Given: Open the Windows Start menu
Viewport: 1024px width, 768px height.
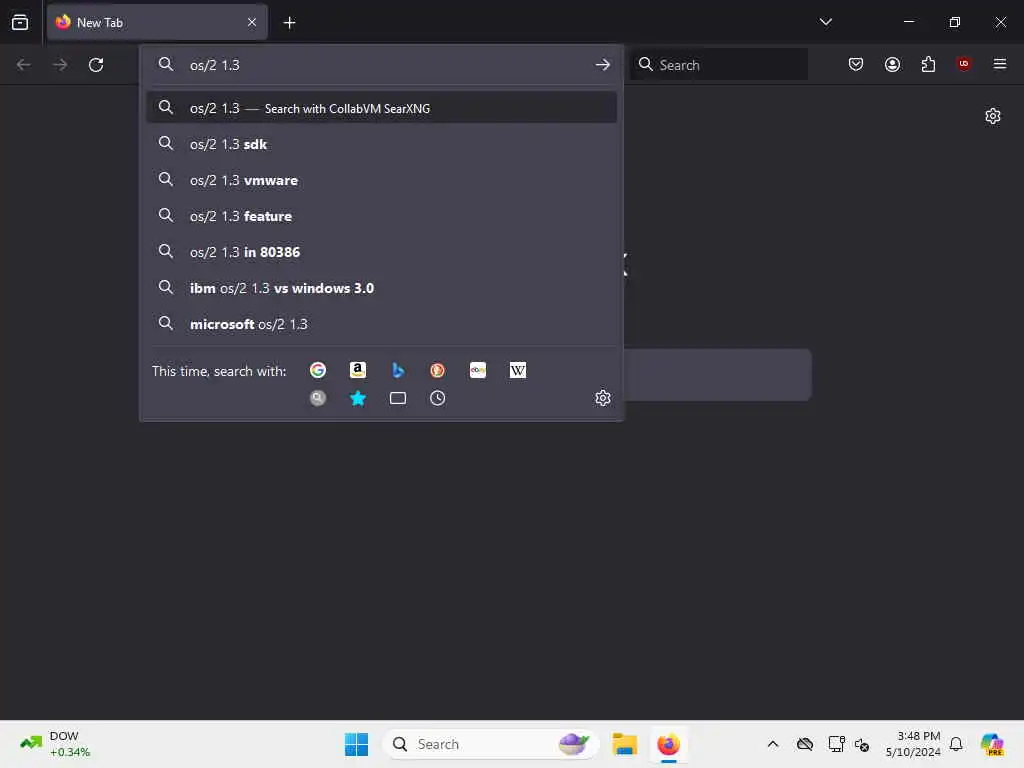Looking at the screenshot, I should click(x=356, y=744).
